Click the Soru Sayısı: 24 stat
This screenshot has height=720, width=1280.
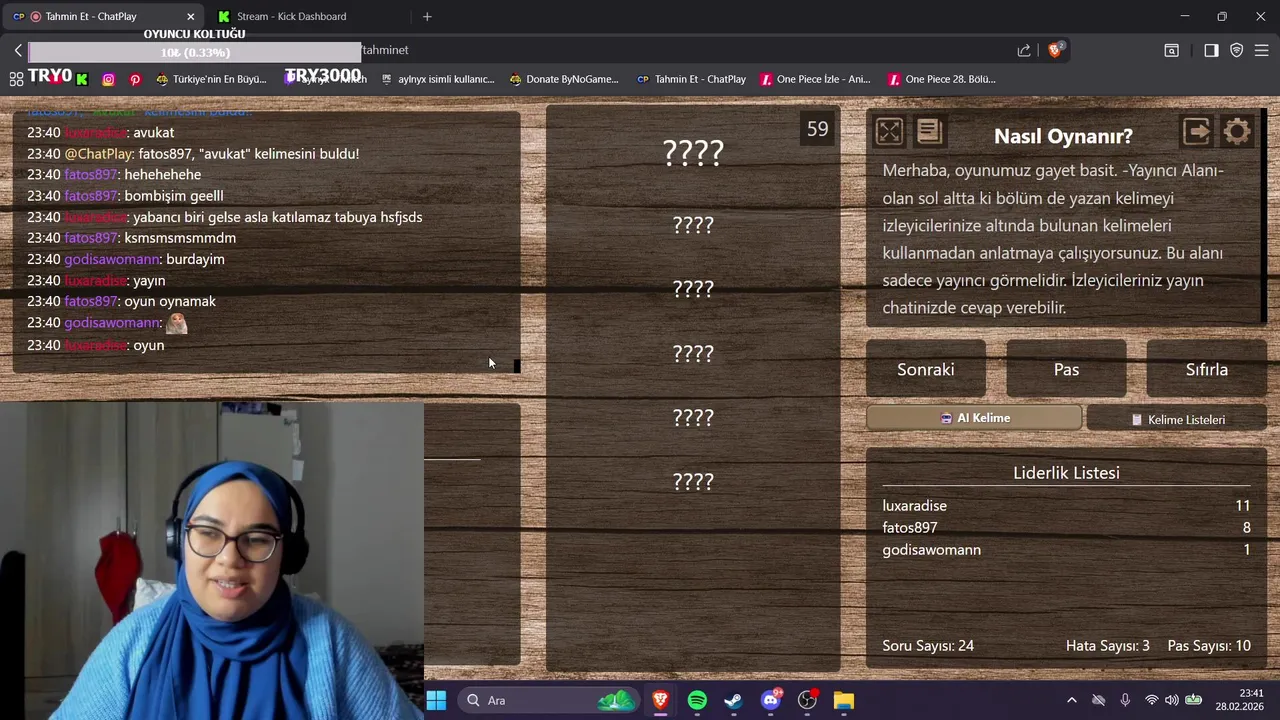pos(928,646)
